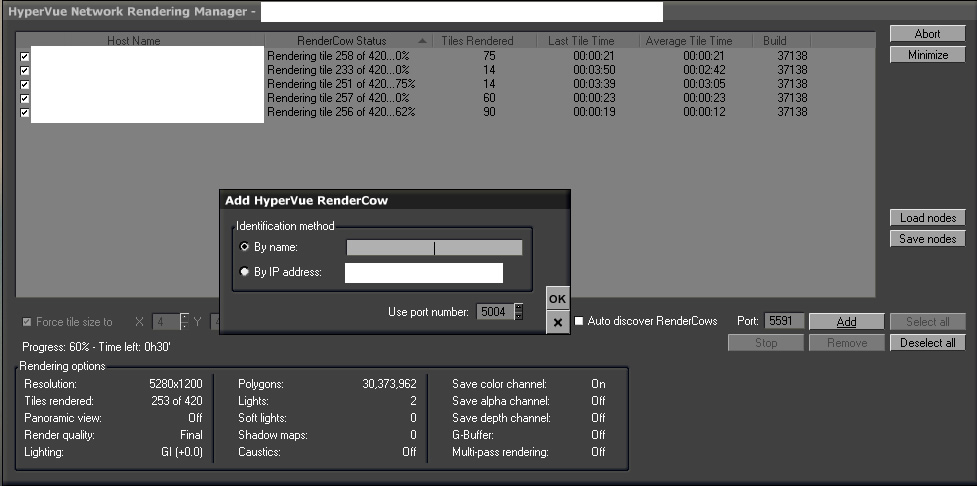977x486 pixels.
Task: Click Last Tile Time 00:03:50
Action: [x=594, y=70]
